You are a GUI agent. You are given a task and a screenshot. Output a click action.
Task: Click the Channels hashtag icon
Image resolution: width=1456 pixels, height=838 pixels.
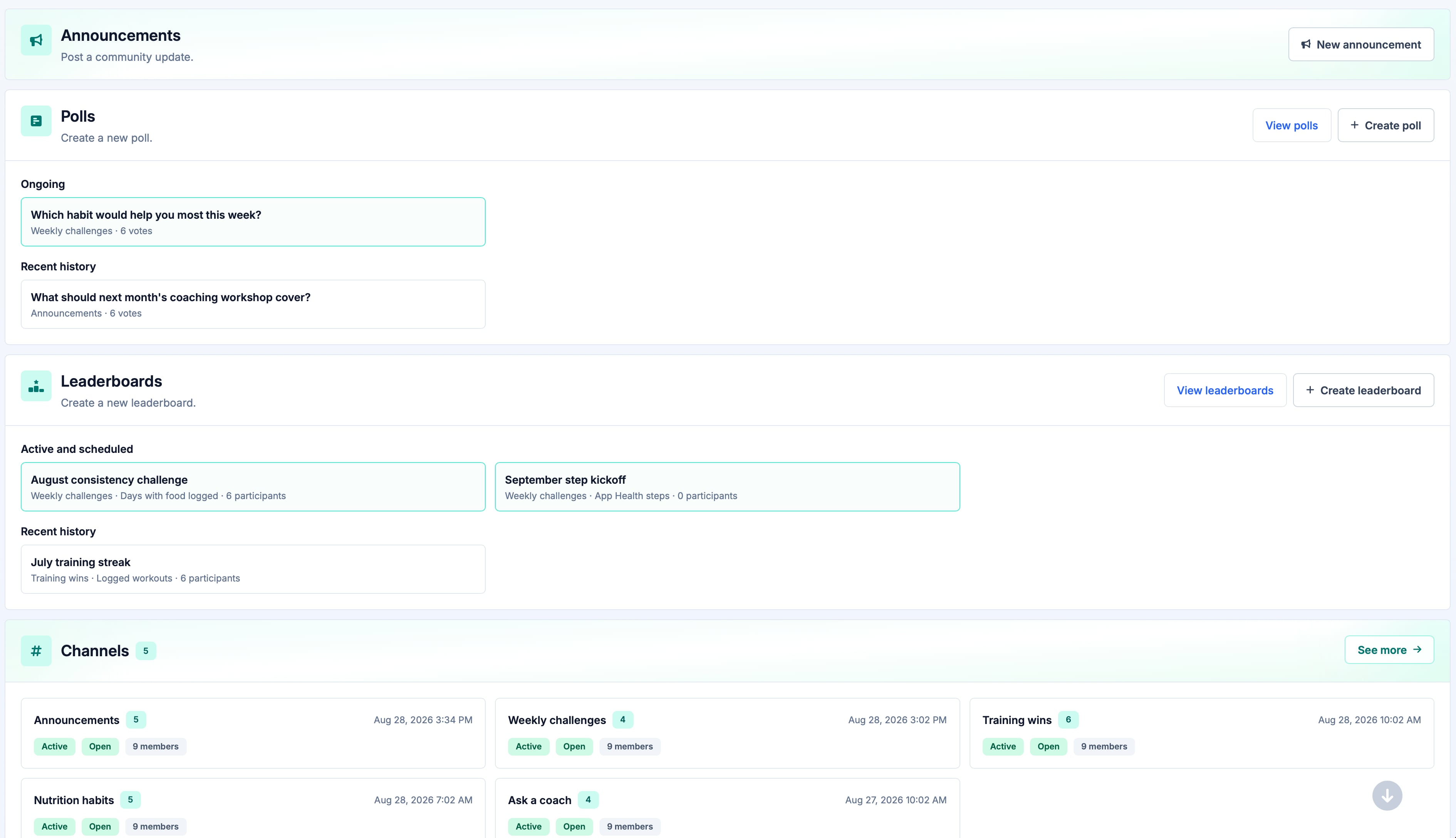(x=36, y=651)
